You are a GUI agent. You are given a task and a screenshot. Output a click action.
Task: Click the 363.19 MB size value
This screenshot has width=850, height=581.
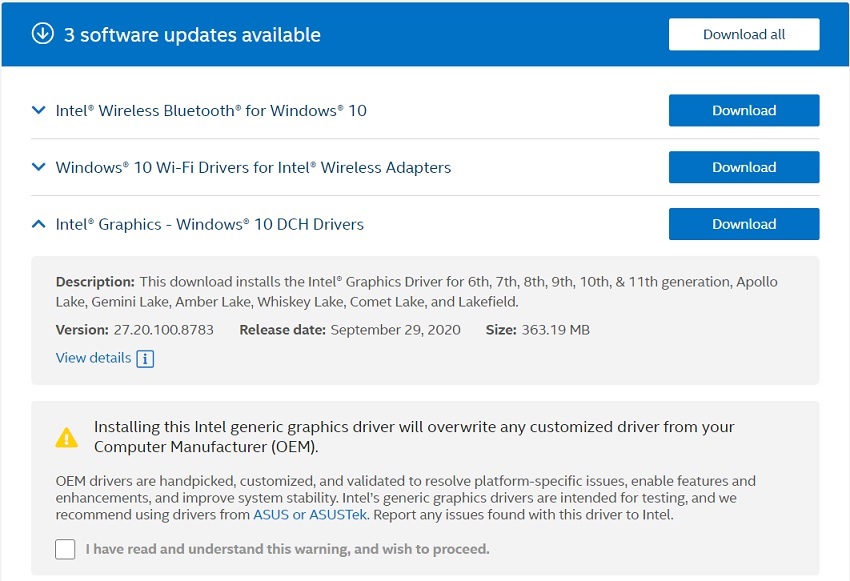555,330
